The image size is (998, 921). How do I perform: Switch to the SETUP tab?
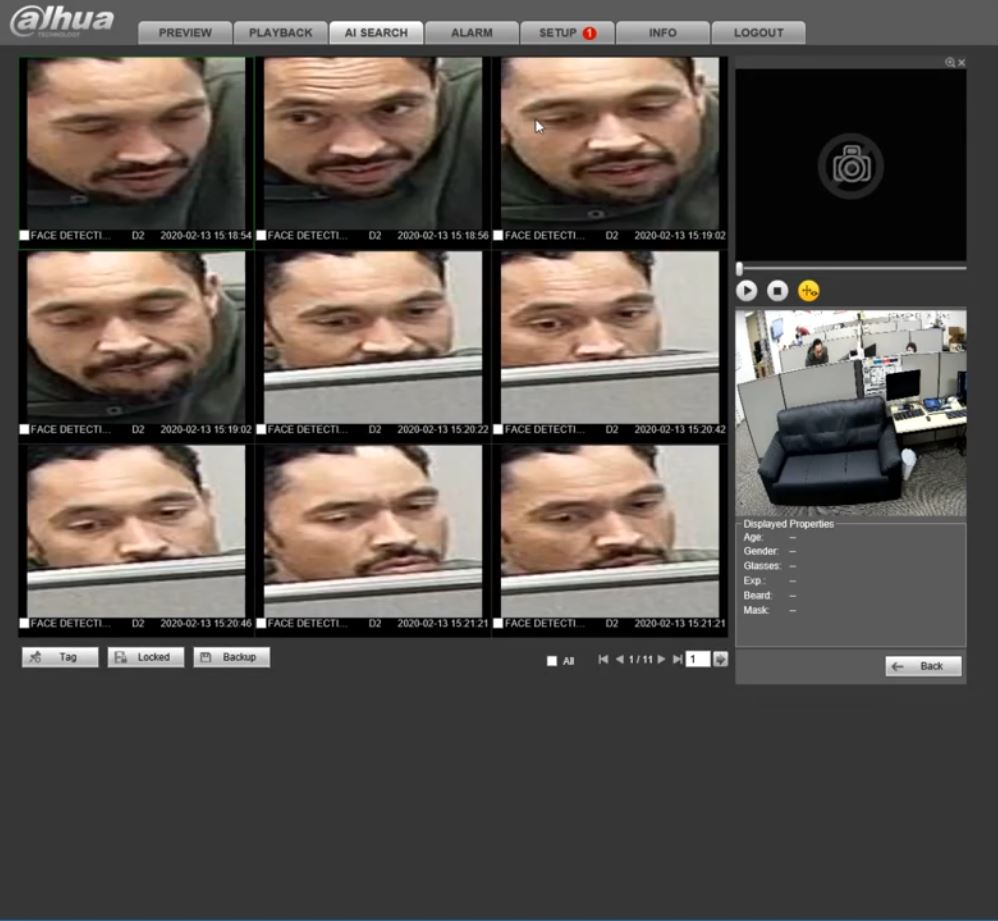tap(566, 33)
